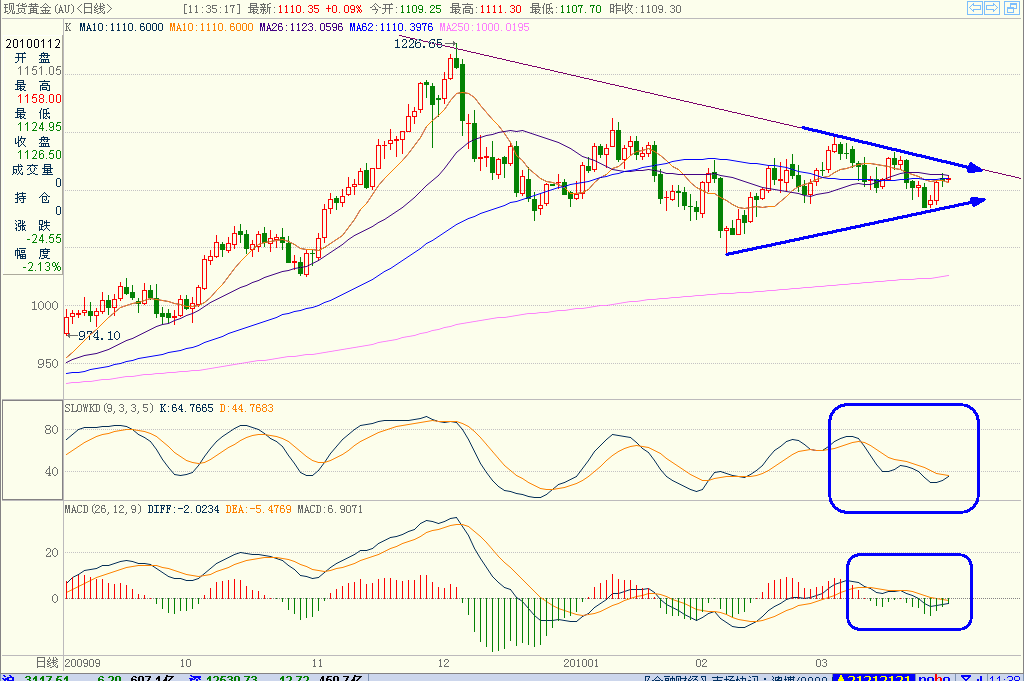
Task: Click the 日线 period label on time axis
Action: pos(47,663)
